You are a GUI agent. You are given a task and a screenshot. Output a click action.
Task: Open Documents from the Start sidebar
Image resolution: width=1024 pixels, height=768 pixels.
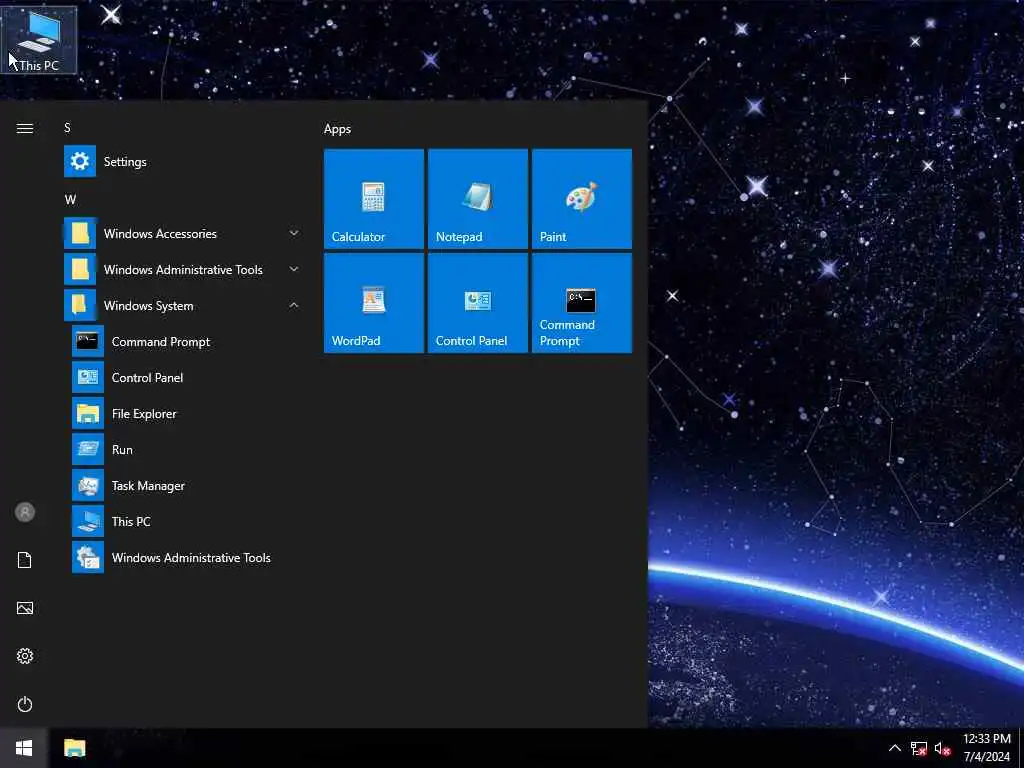coord(25,560)
